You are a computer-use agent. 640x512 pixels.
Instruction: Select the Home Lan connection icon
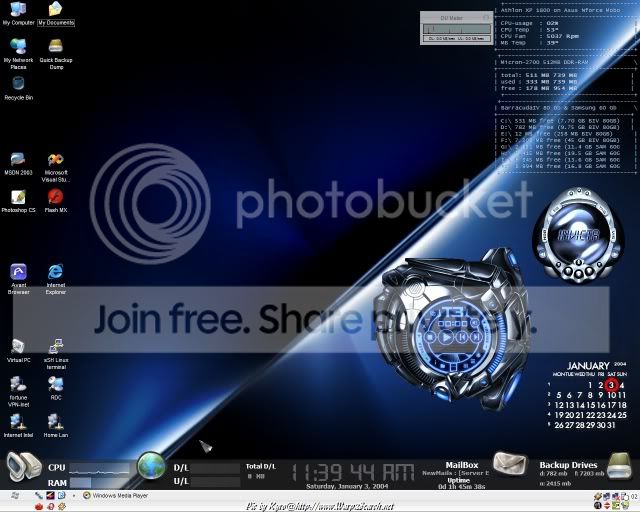coord(56,426)
